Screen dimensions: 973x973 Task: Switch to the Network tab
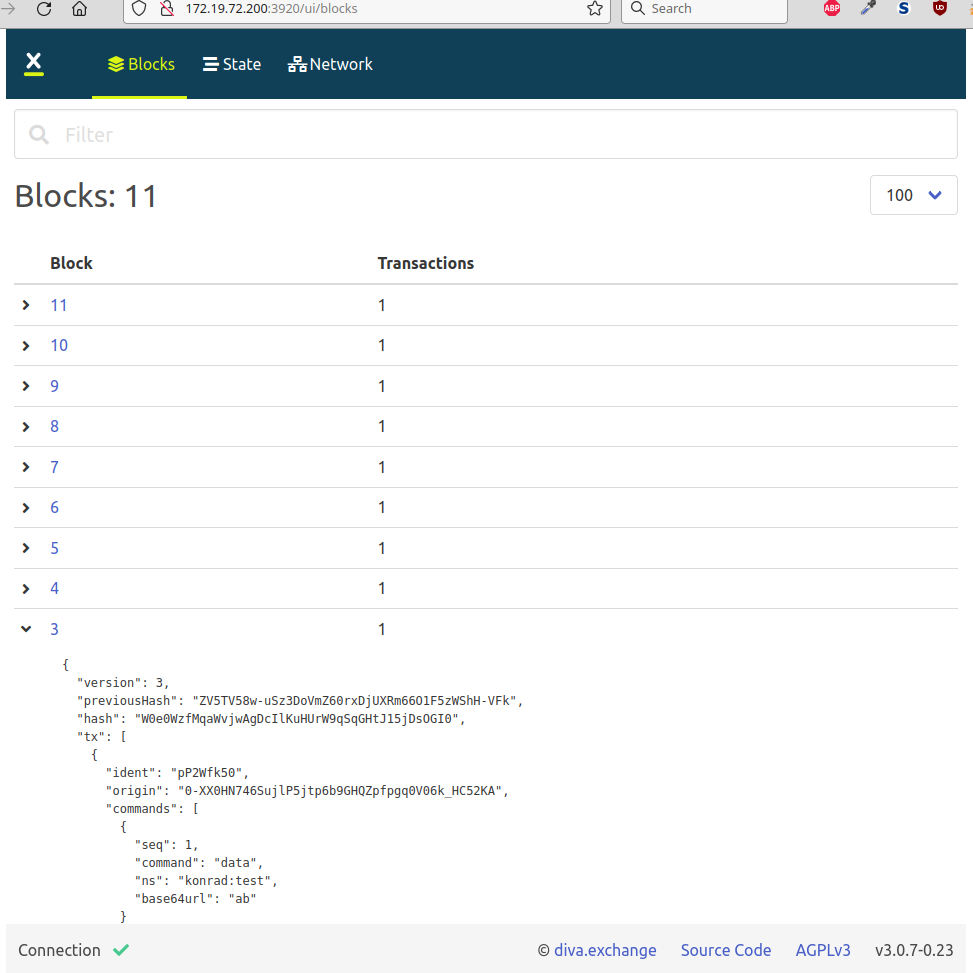[330, 65]
